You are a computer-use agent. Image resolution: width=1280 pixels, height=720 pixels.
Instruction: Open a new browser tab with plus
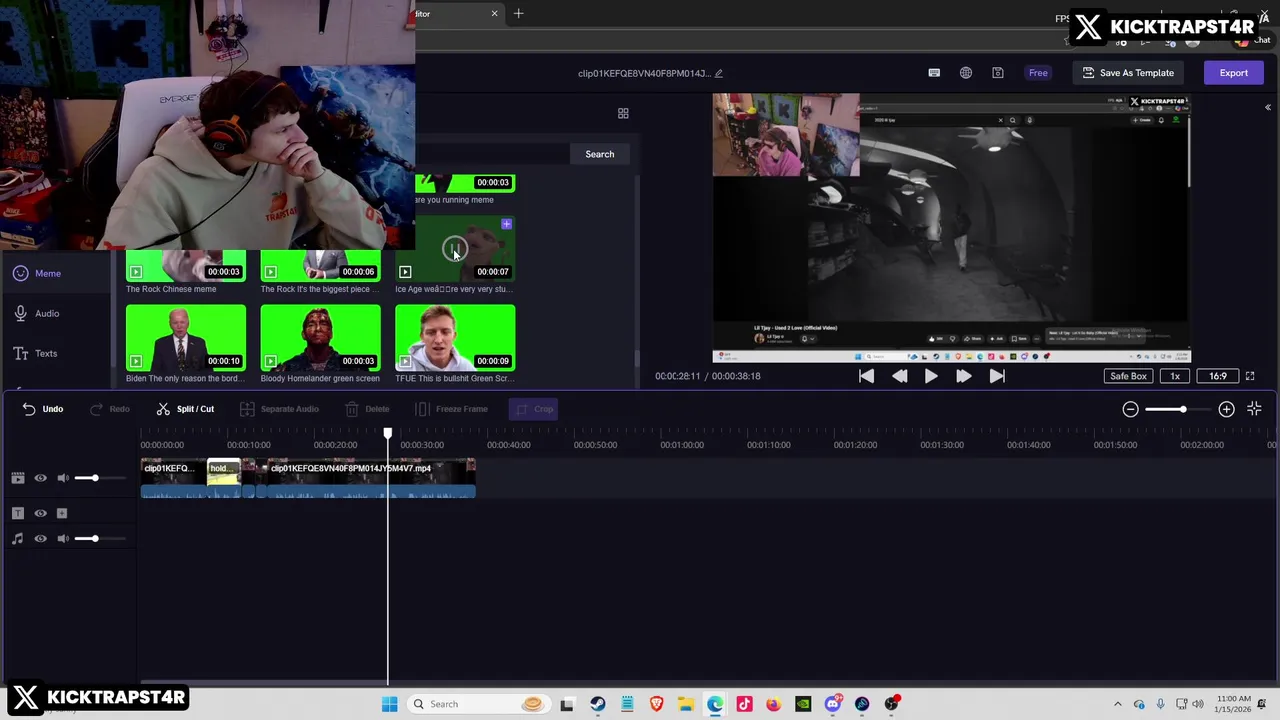click(x=518, y=13)
